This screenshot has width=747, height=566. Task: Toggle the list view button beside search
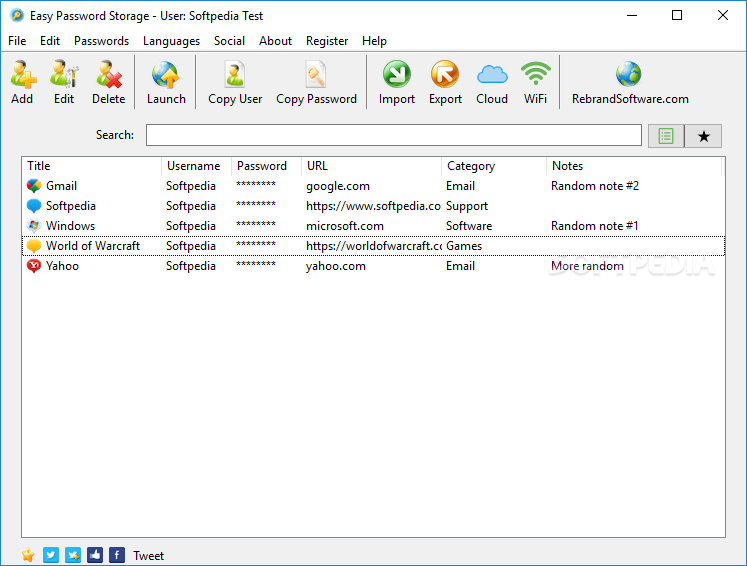tap(666, 136)
